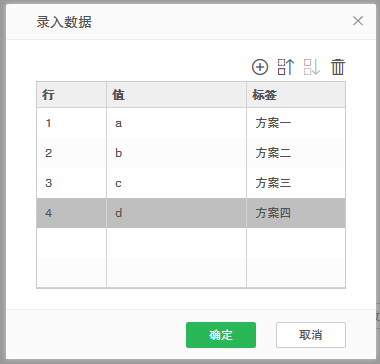Click the move row down icon
The height and width of the screenshot is (364, 380).
[312, 67]
